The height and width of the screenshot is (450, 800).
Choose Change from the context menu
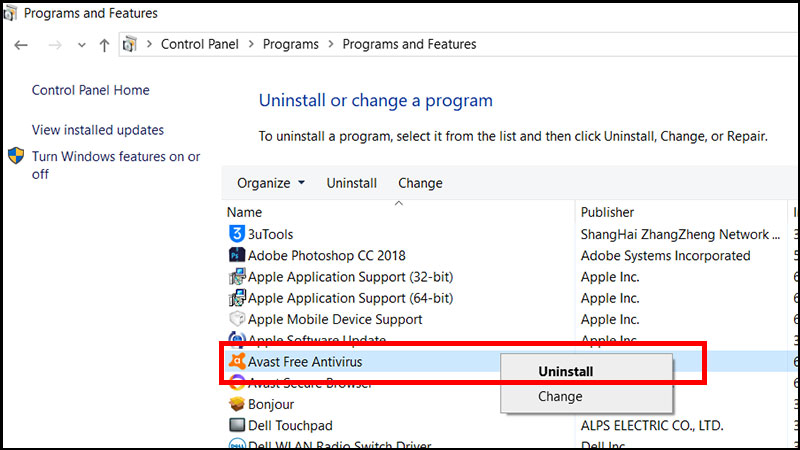559,396
